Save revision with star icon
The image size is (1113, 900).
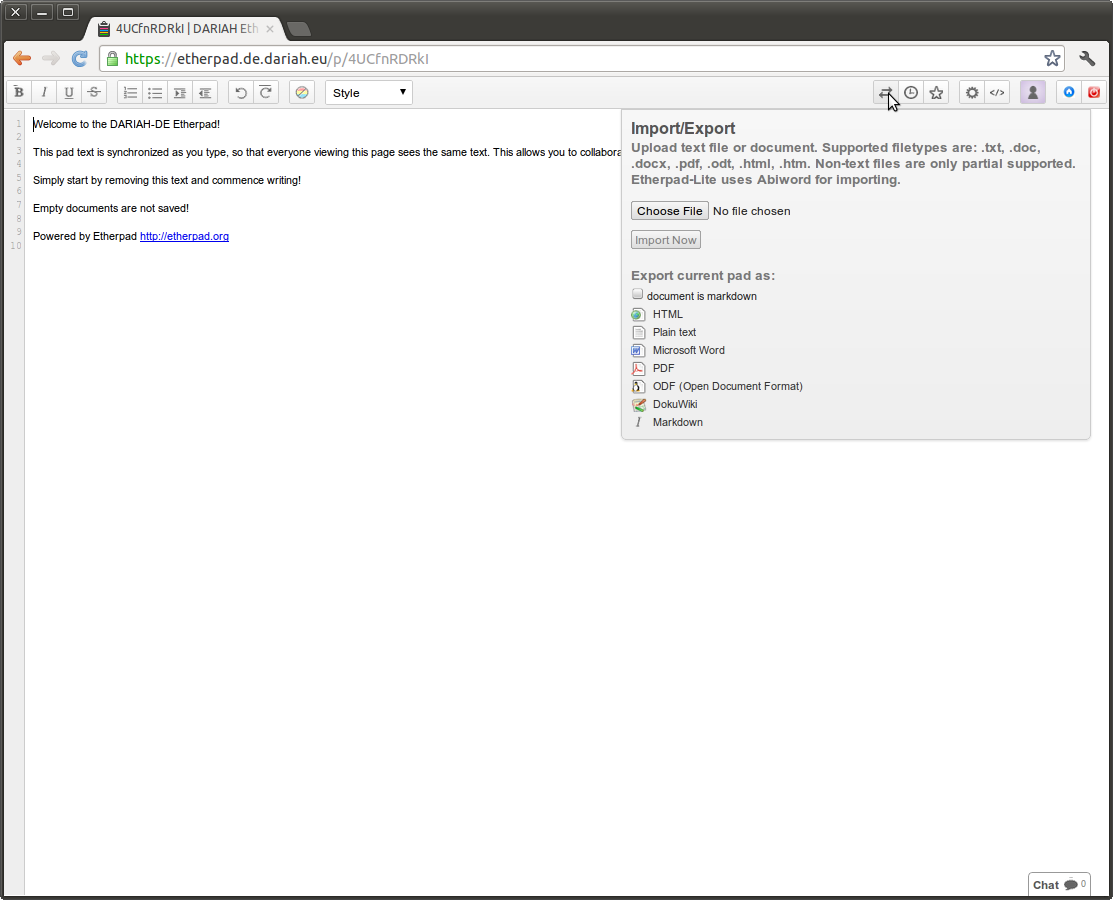pyautogui.click(x=936, y=93)
